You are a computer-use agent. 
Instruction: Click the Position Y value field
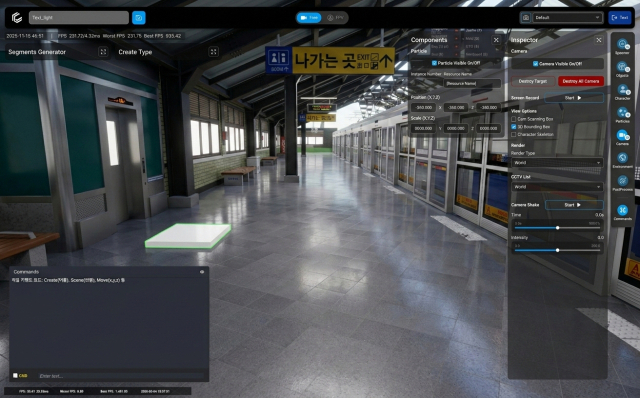(x=456, y=107)
